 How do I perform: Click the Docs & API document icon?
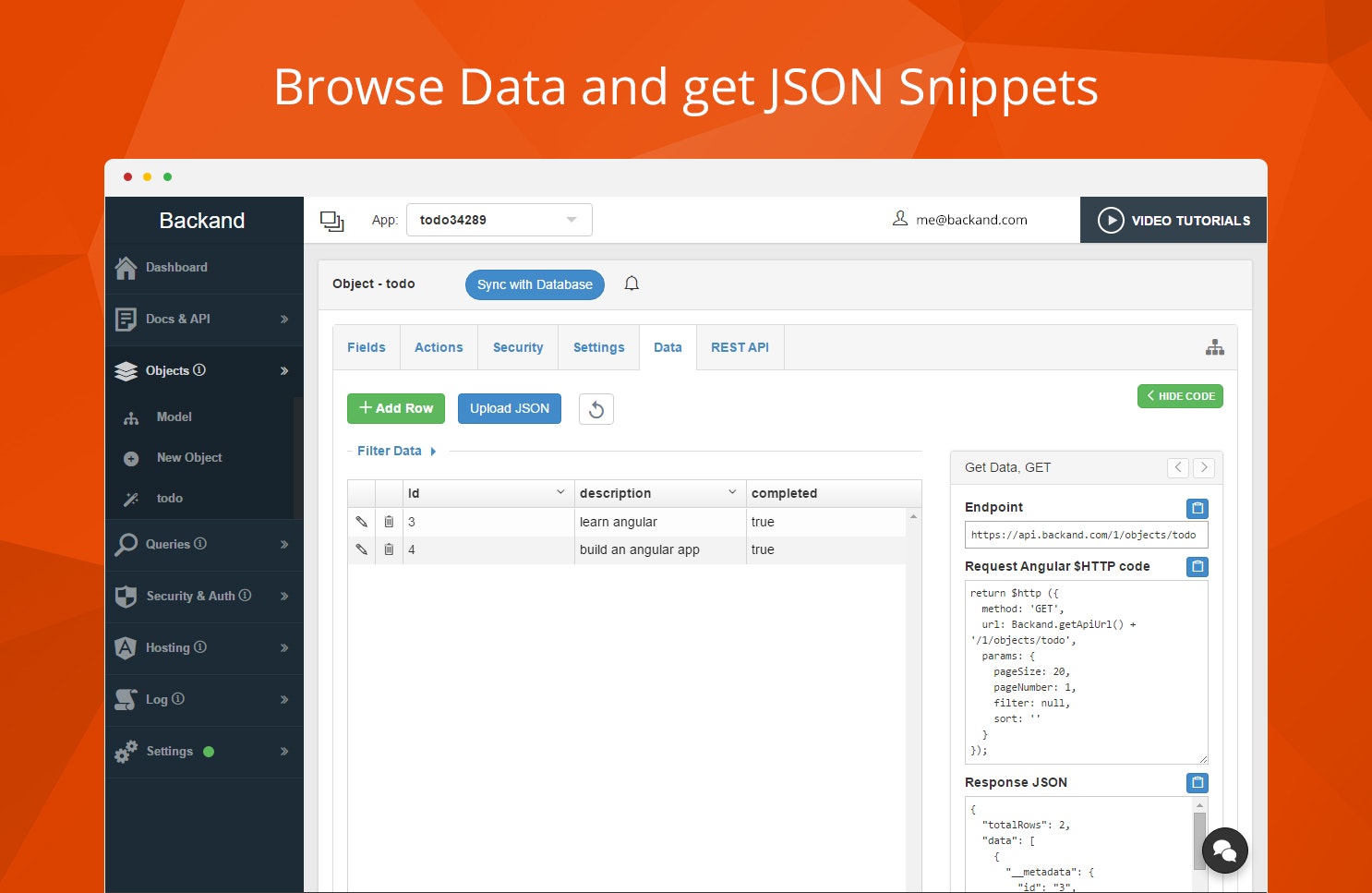click(x=126, y=320)
